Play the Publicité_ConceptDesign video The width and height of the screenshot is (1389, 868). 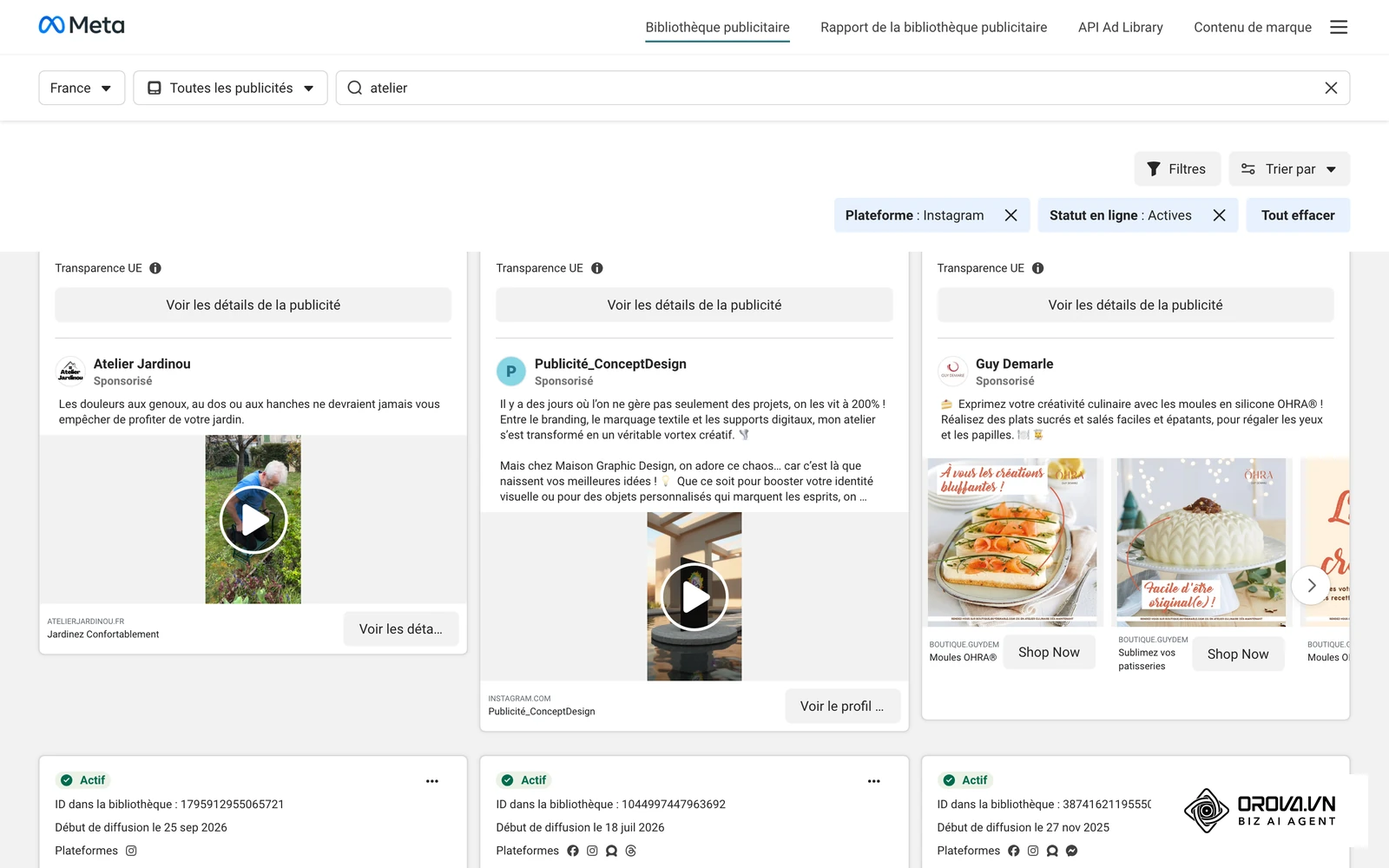pyautogui.click(x=694, y=597)
